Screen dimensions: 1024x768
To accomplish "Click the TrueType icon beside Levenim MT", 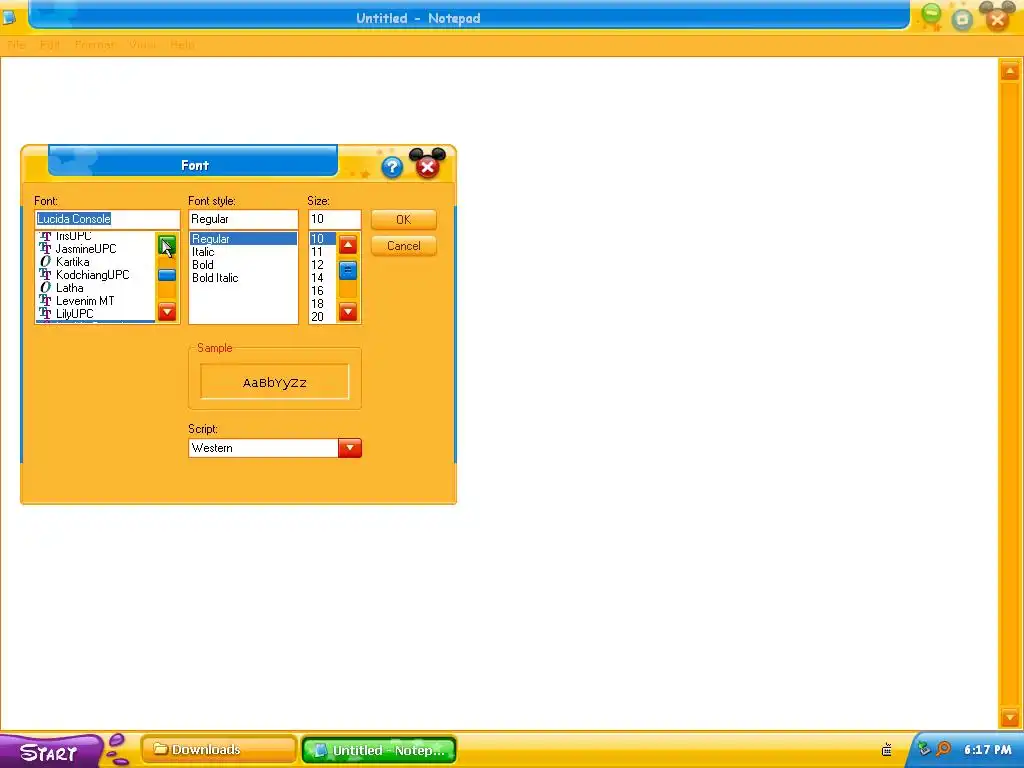I will [45, 301].
